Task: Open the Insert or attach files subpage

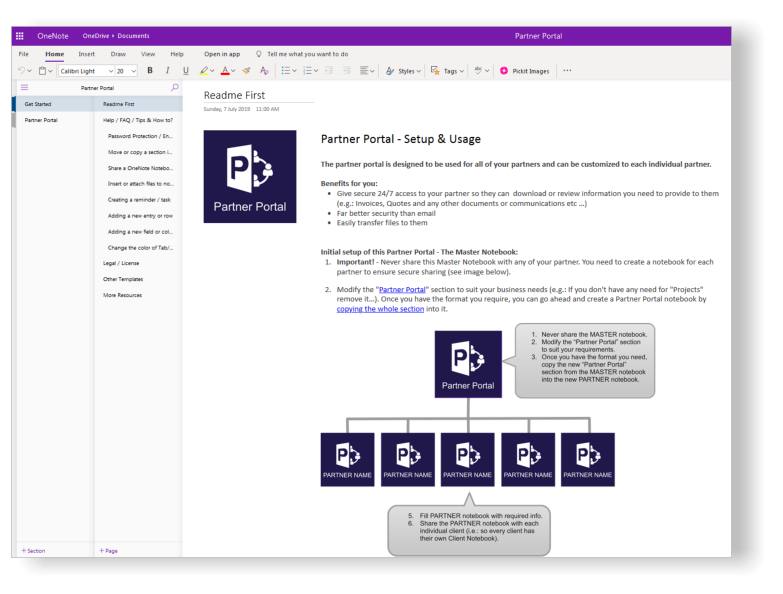Action: coord(138,184)
